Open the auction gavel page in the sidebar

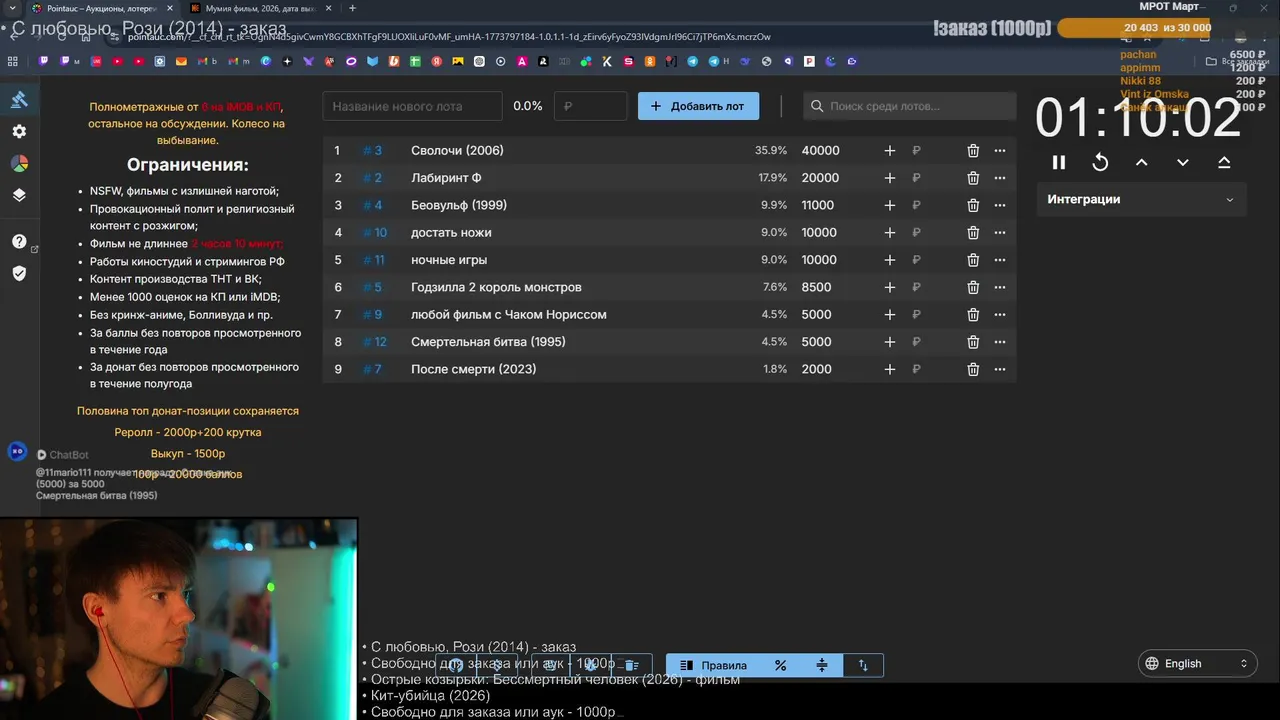[x=19, y=99]
